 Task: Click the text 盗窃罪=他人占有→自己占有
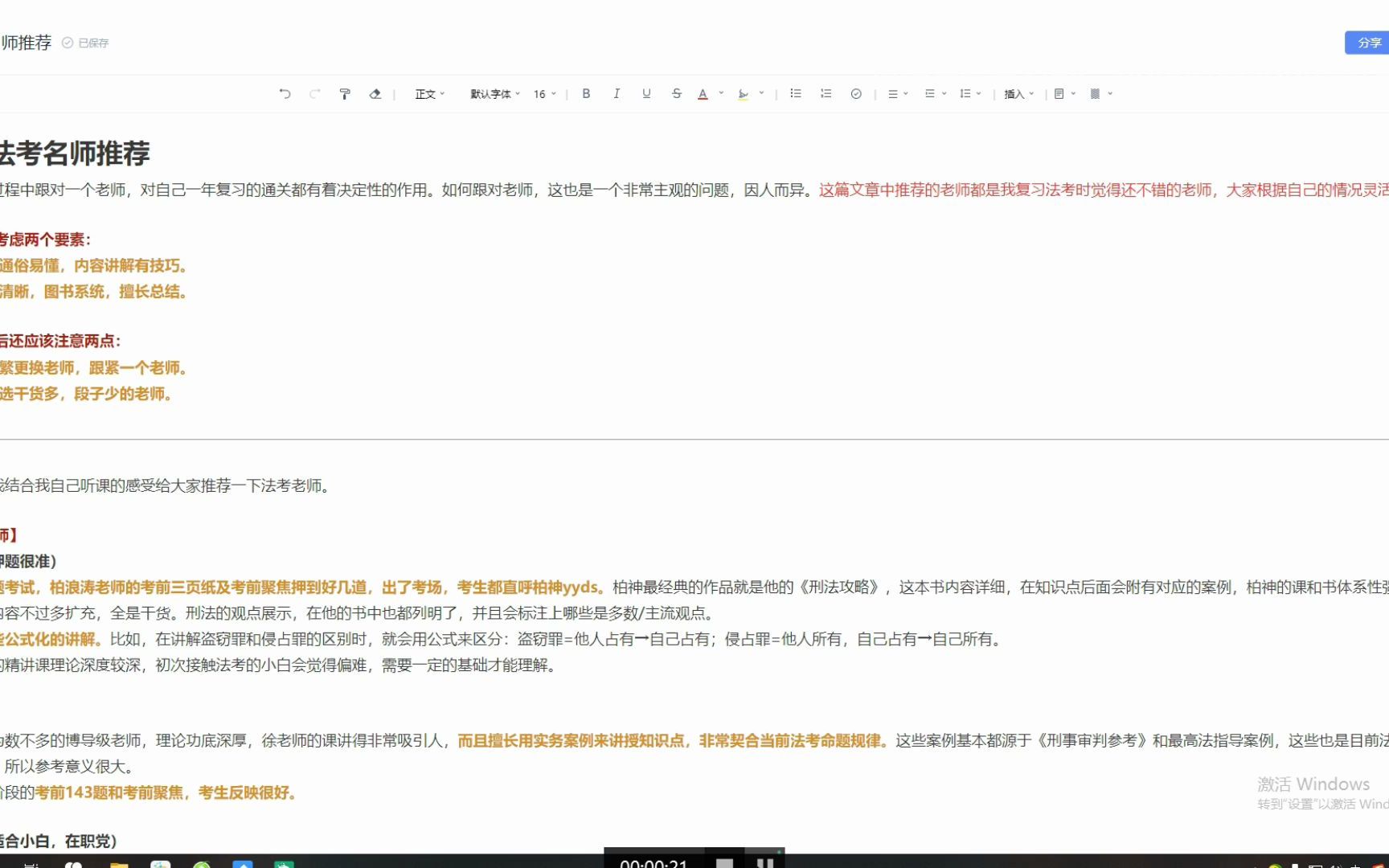[614, 640]
